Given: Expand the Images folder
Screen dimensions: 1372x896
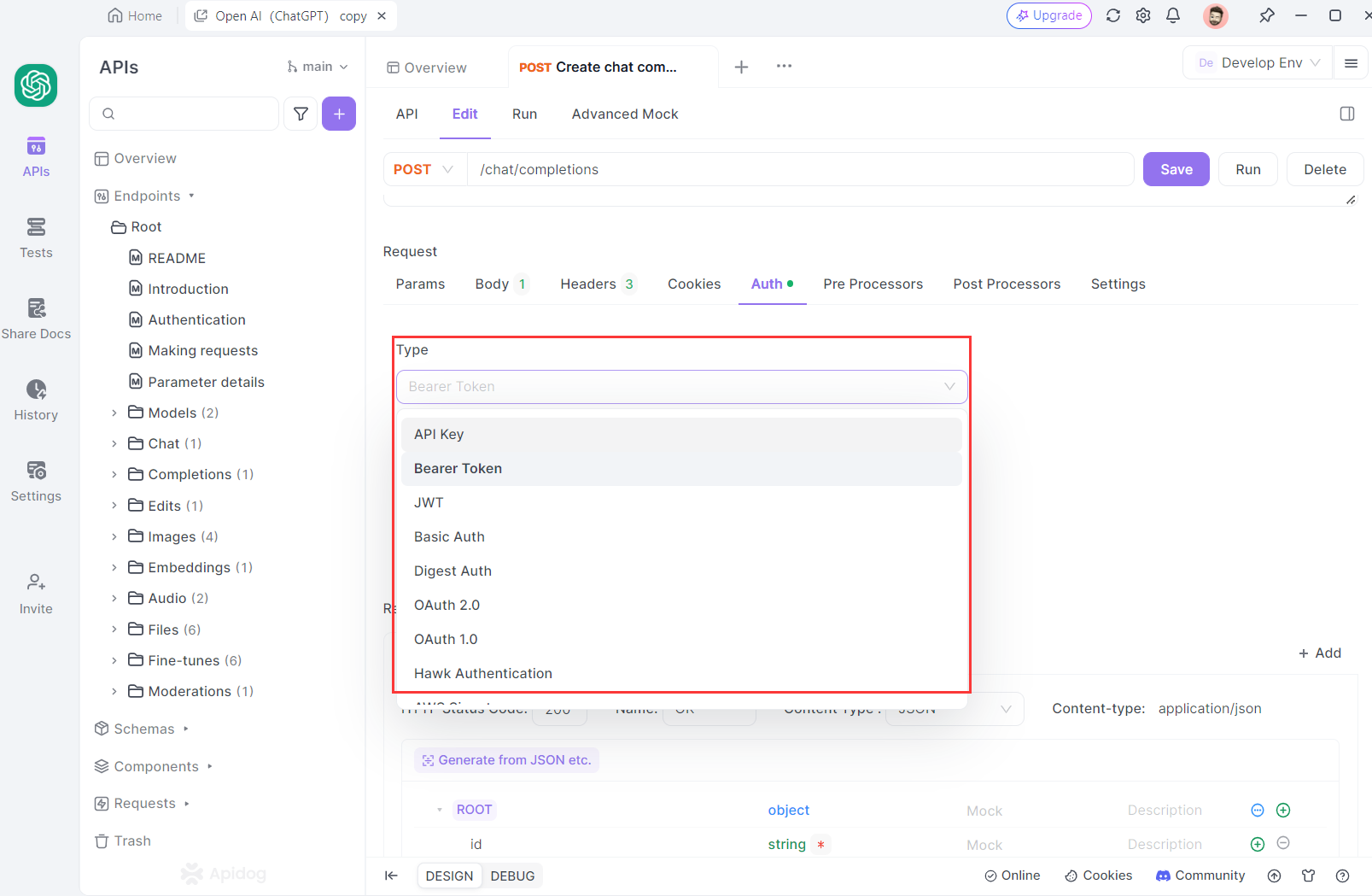Looking at the screenshot, I should click(114, 536).
